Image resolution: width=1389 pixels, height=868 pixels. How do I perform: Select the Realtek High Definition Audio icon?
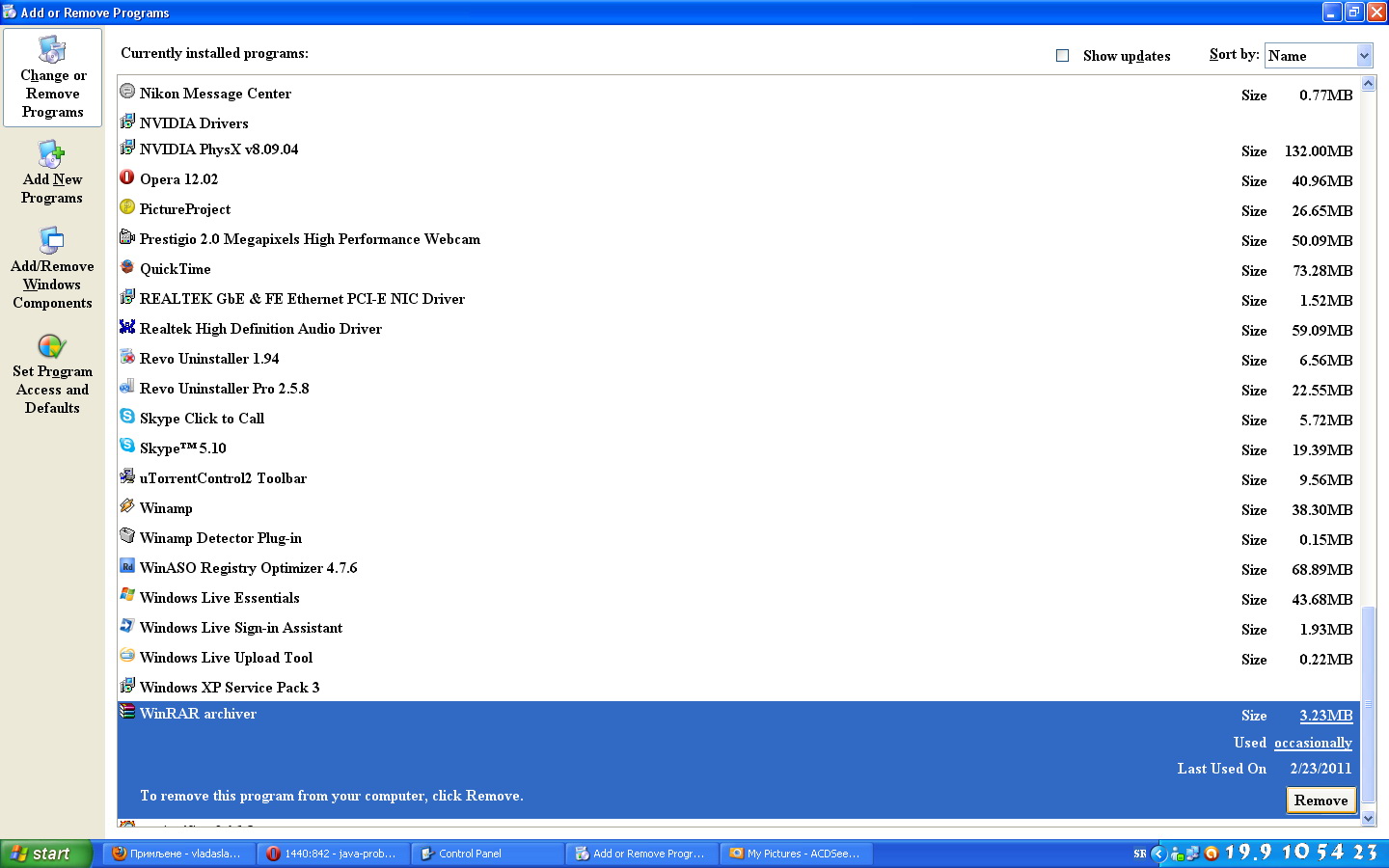pos(127,327)
